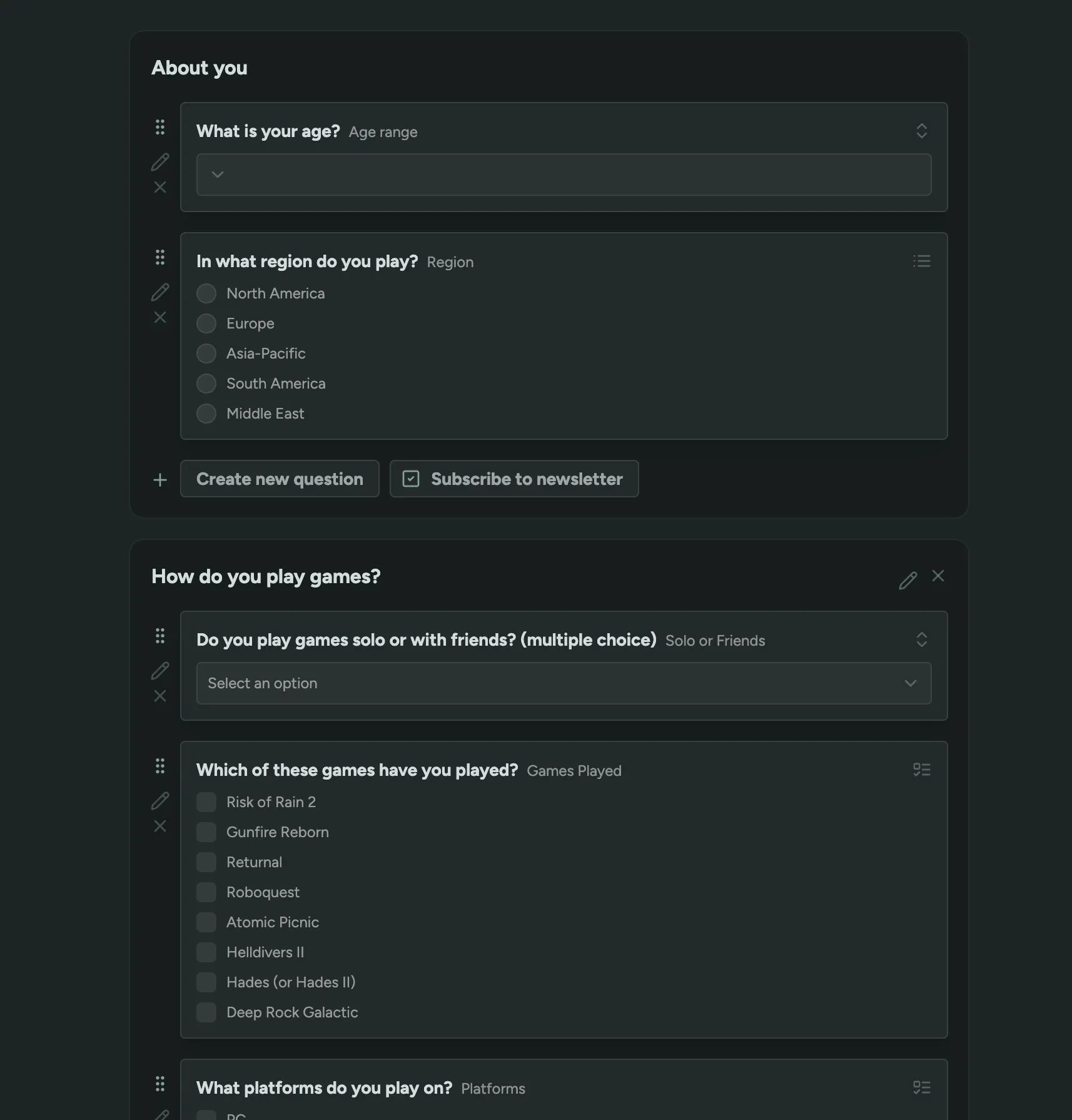The image size is (1072, 1120).
Task: Click the Create new question button
Action: 280,479
